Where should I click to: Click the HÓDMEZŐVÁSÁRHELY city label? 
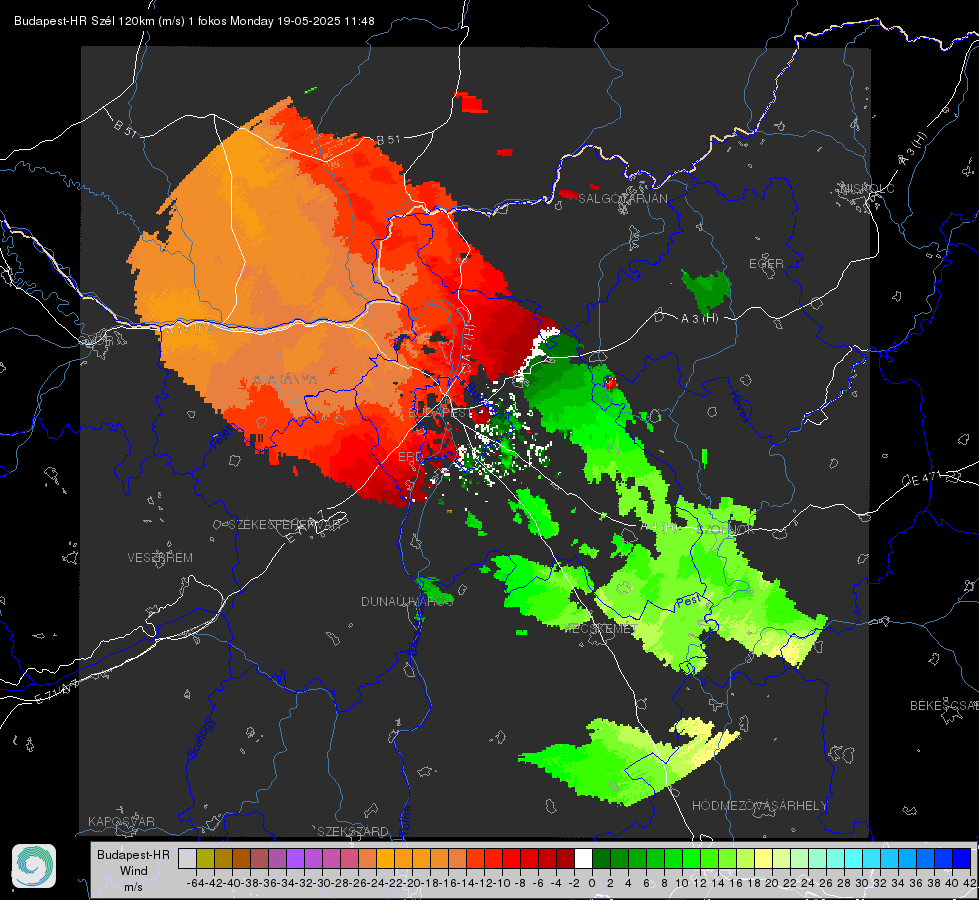pos(760,806)
